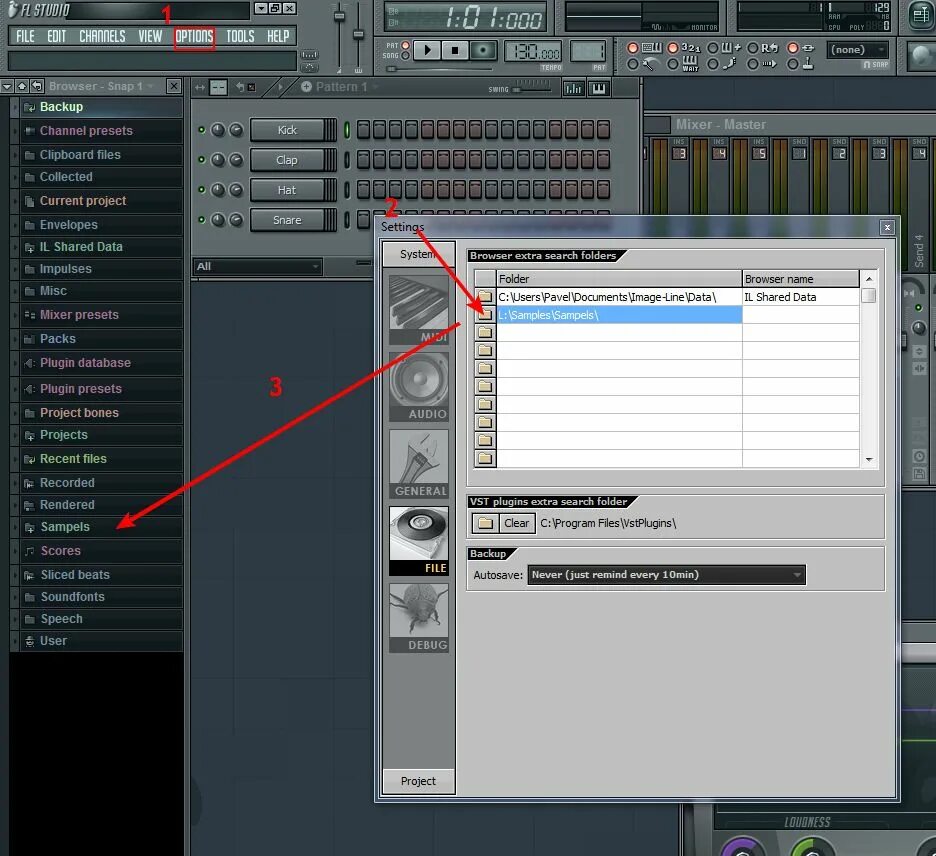Click the tempo display 130.000
936x856 pixels.
[532, 51]
